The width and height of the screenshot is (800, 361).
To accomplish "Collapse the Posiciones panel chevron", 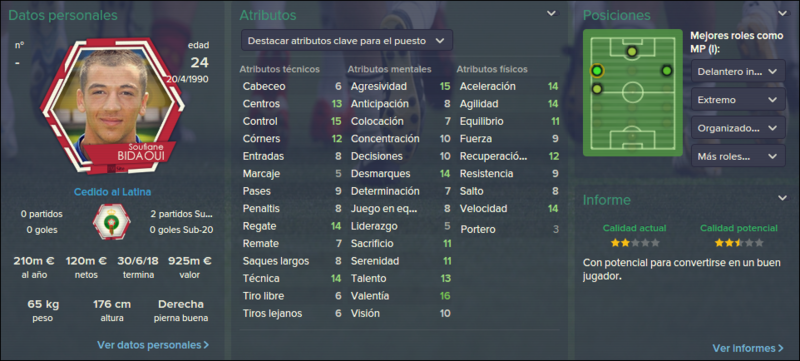I will tap(783, 13).
